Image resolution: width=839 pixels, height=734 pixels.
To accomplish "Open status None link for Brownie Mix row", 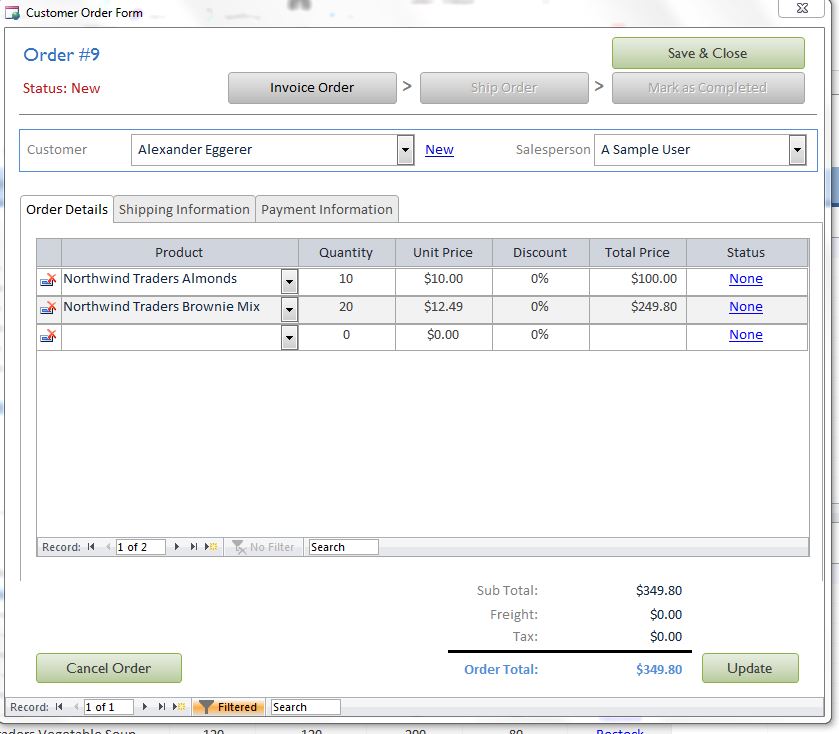I will click(745, 307).
